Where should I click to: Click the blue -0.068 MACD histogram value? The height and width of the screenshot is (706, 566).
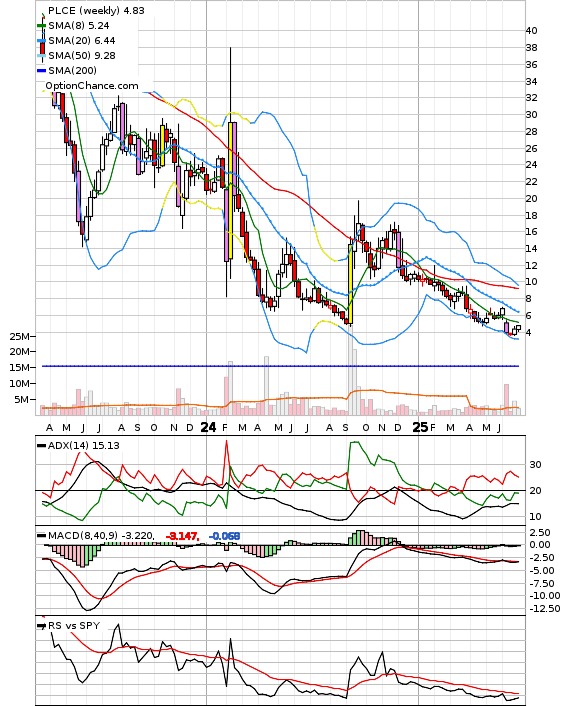(x=224, y=536)
